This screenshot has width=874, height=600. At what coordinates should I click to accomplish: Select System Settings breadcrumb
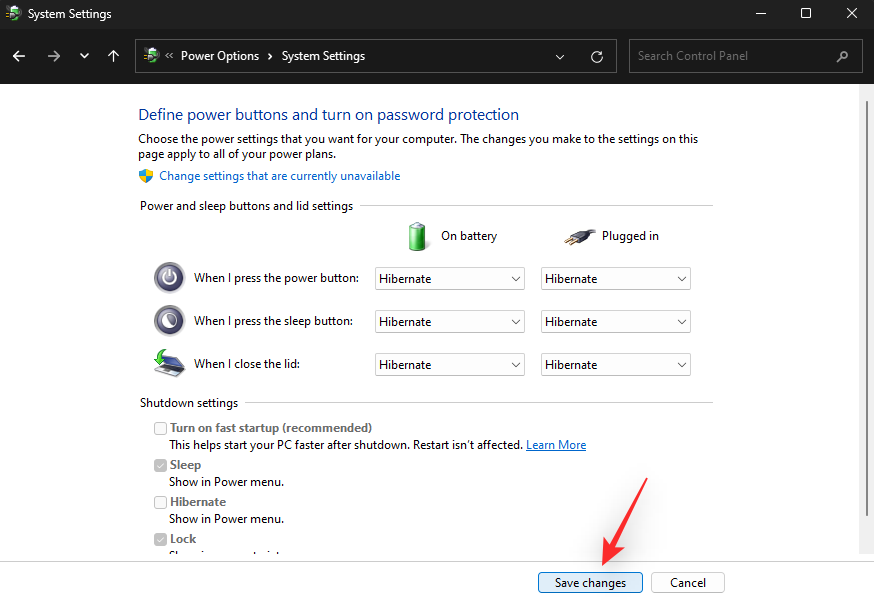tap(323, 56)
